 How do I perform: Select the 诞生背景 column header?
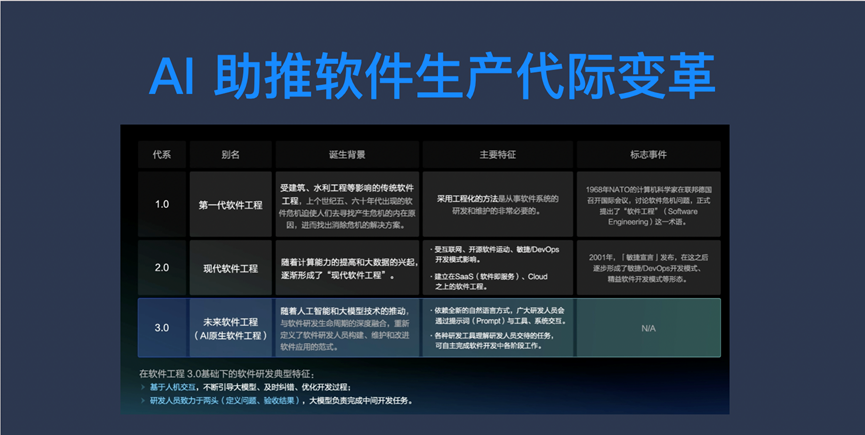point(347,155)
